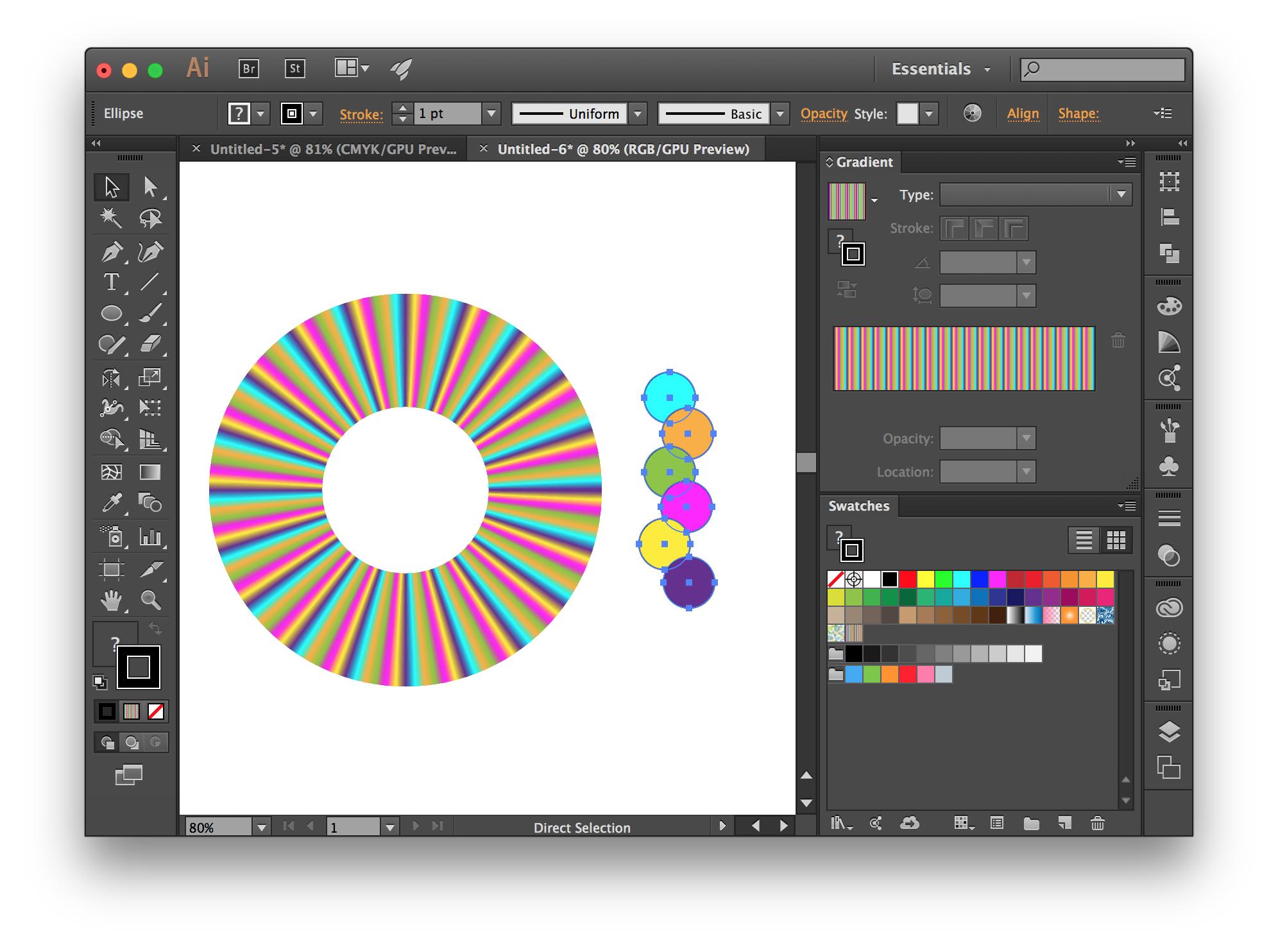
Task: Pick the red swatch in Swatches
Action: (x=907, y=579)
